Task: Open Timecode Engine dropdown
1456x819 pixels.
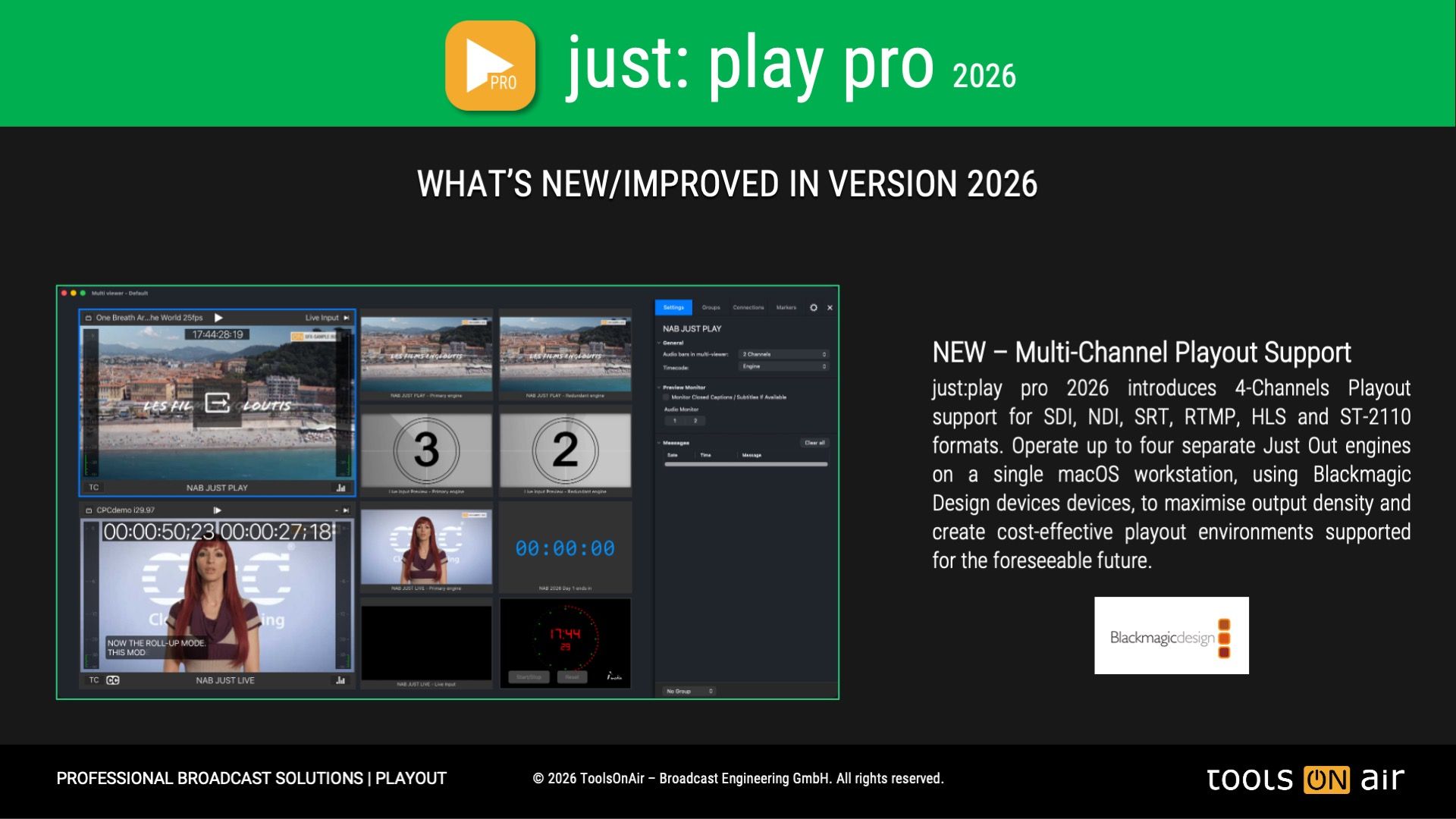Action: pyautogui.click(x=784, y=366)
